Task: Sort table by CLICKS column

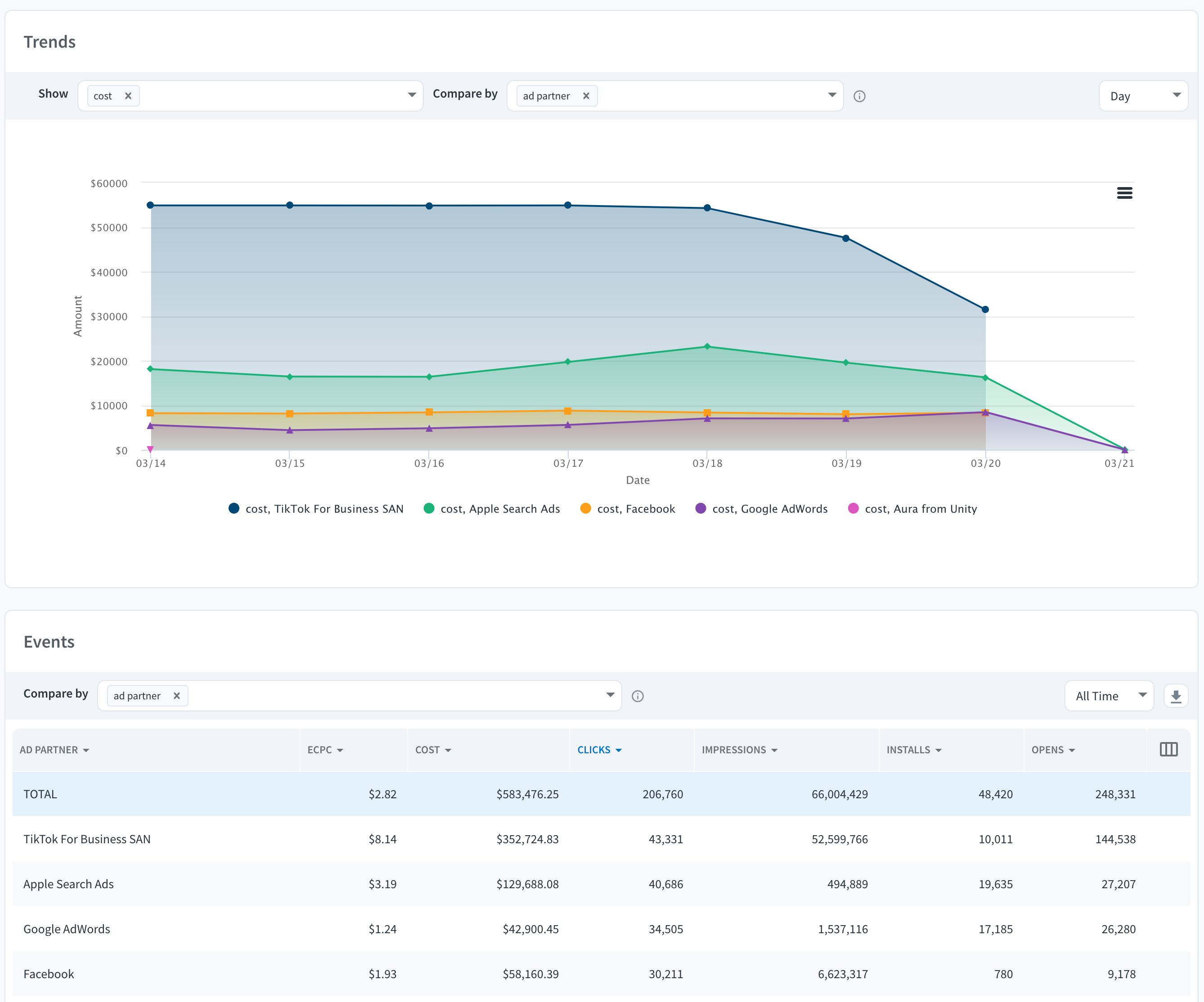Action: 600,750
